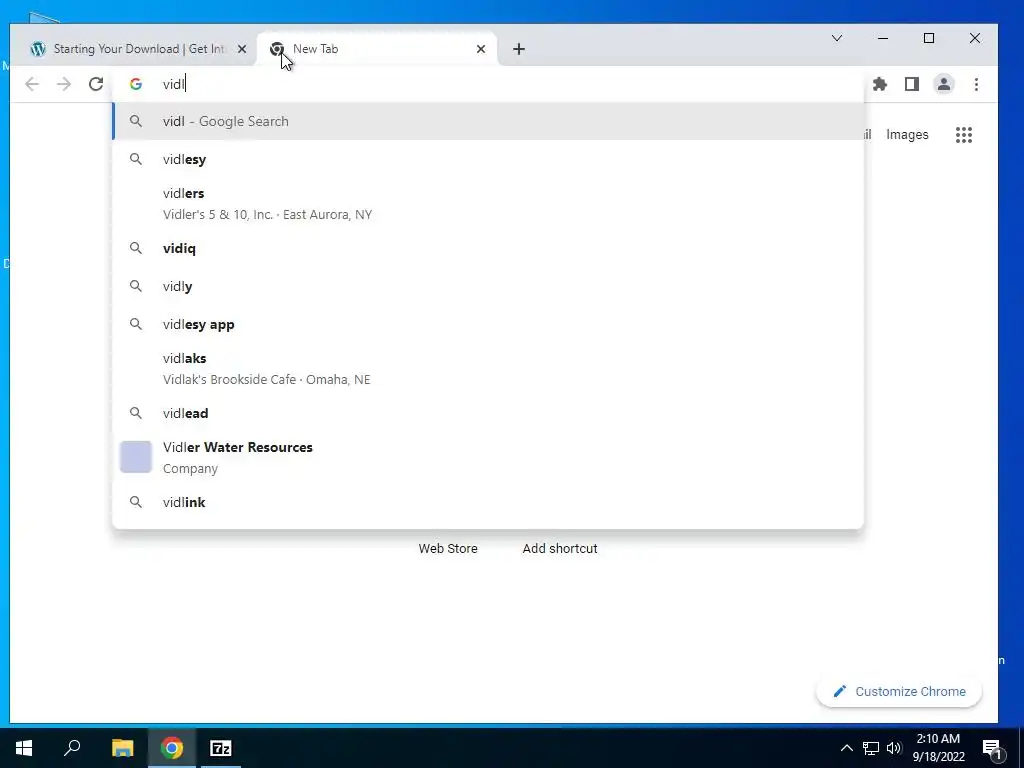This screenshot has width=1024, height=768.
Task: Click the back navigation arrow
Action: coord(32,84)
